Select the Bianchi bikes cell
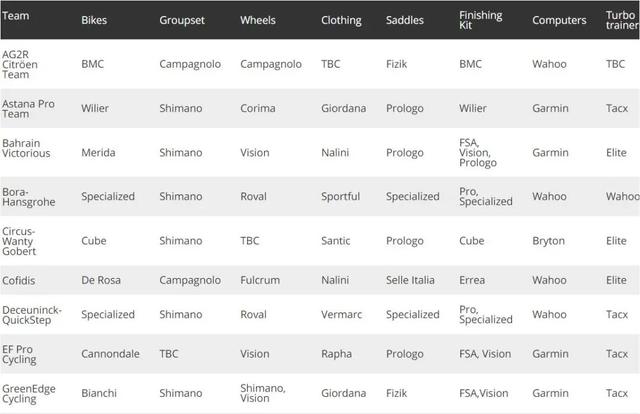640x414 pixels. (100, 393)
